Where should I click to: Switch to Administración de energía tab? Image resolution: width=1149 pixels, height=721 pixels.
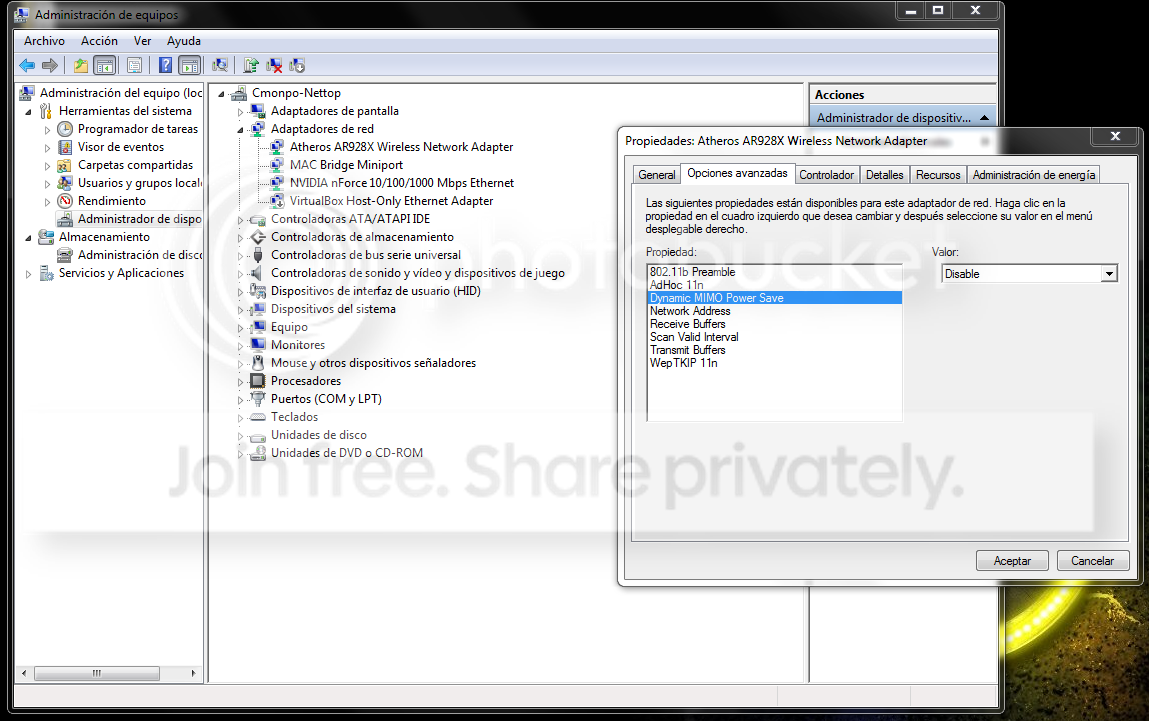(1034, 175)
